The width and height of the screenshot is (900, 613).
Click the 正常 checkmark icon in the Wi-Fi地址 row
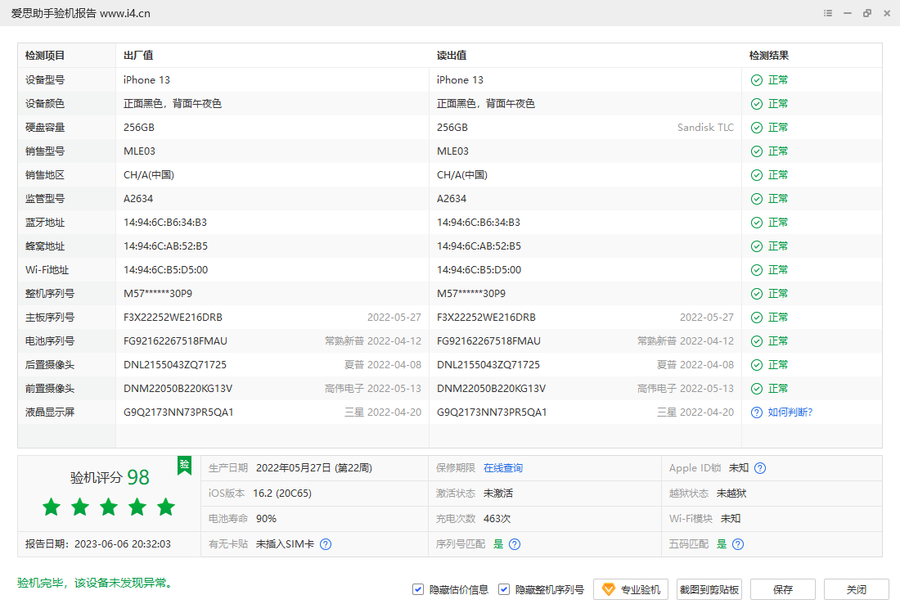point(757,270)
